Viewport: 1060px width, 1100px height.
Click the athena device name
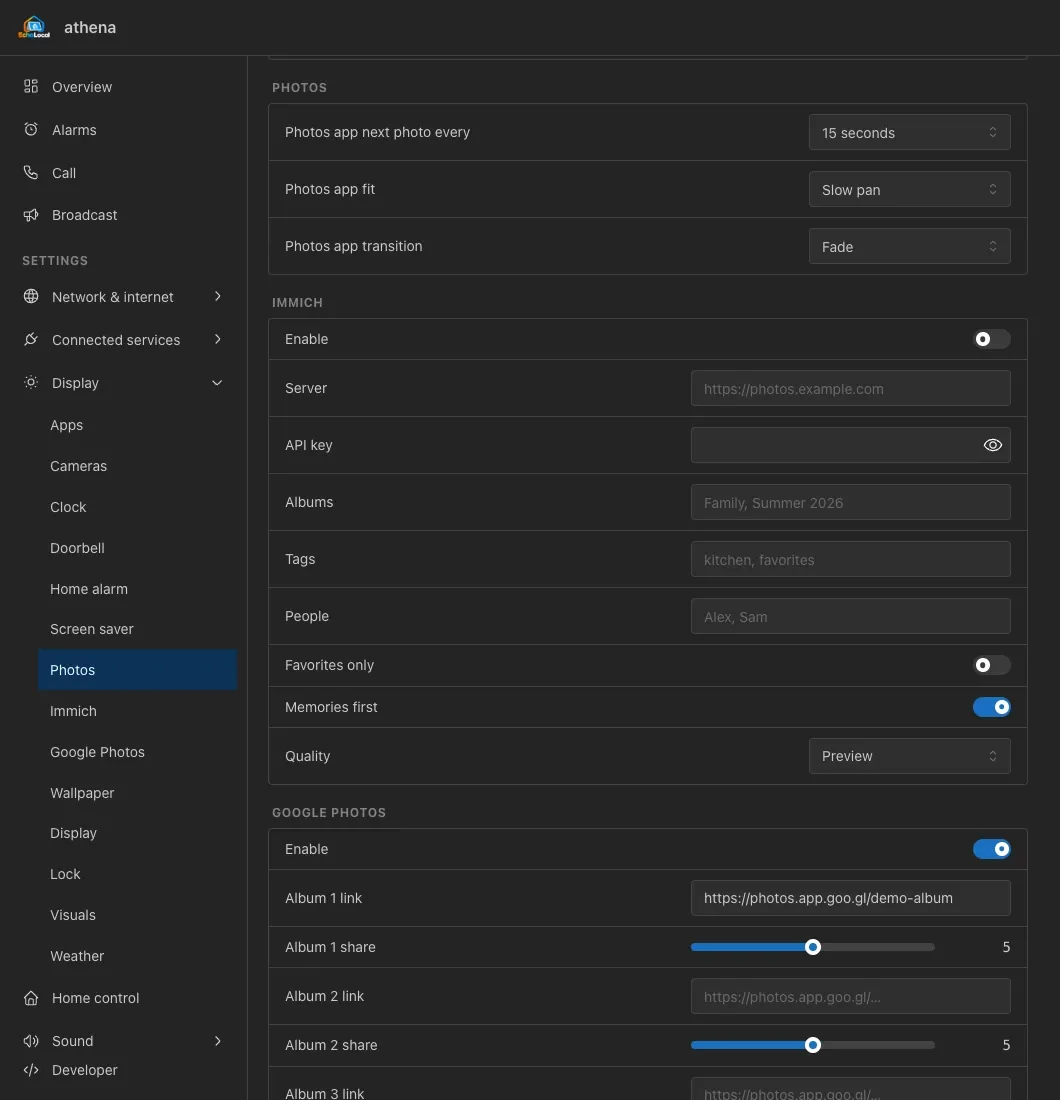coord(90,27)
